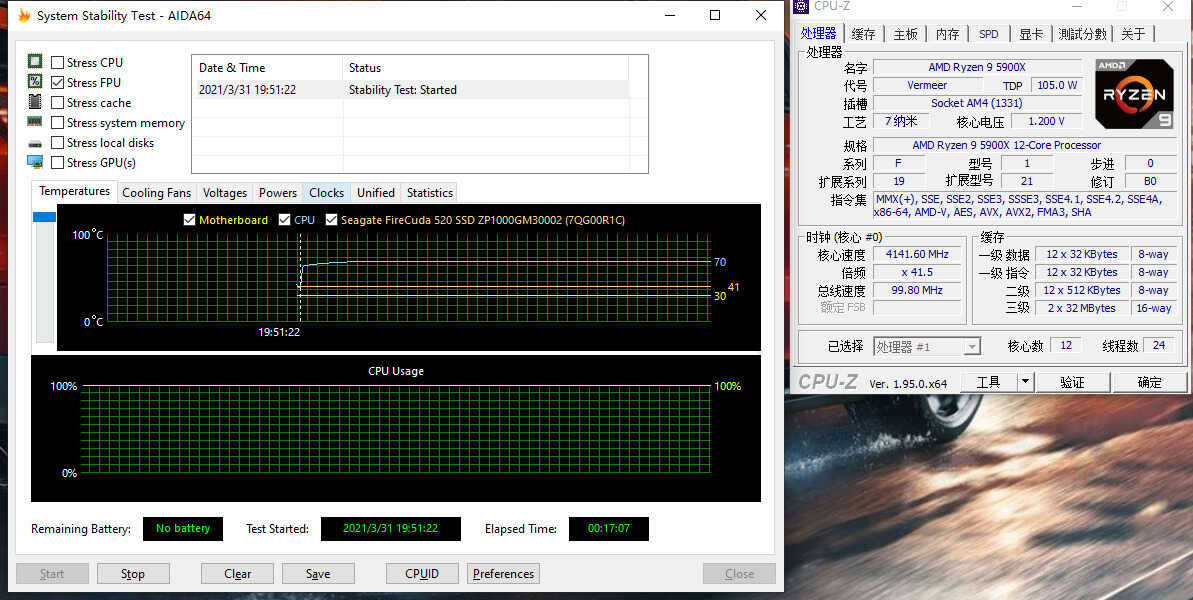Open the 显卡 tab in CPU-Z
The width and height of the screenshot is (1193, 600).
click(1031, 34)
